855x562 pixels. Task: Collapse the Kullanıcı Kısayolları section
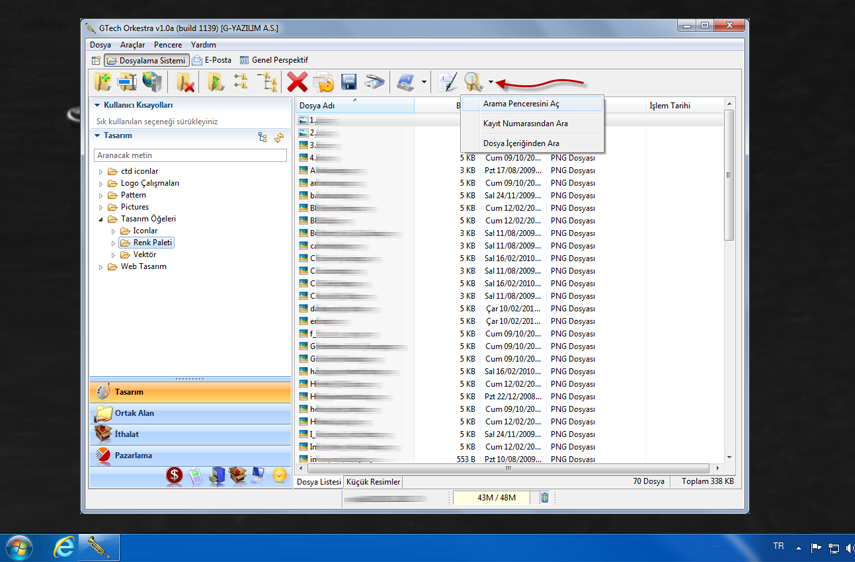(97, 105)
